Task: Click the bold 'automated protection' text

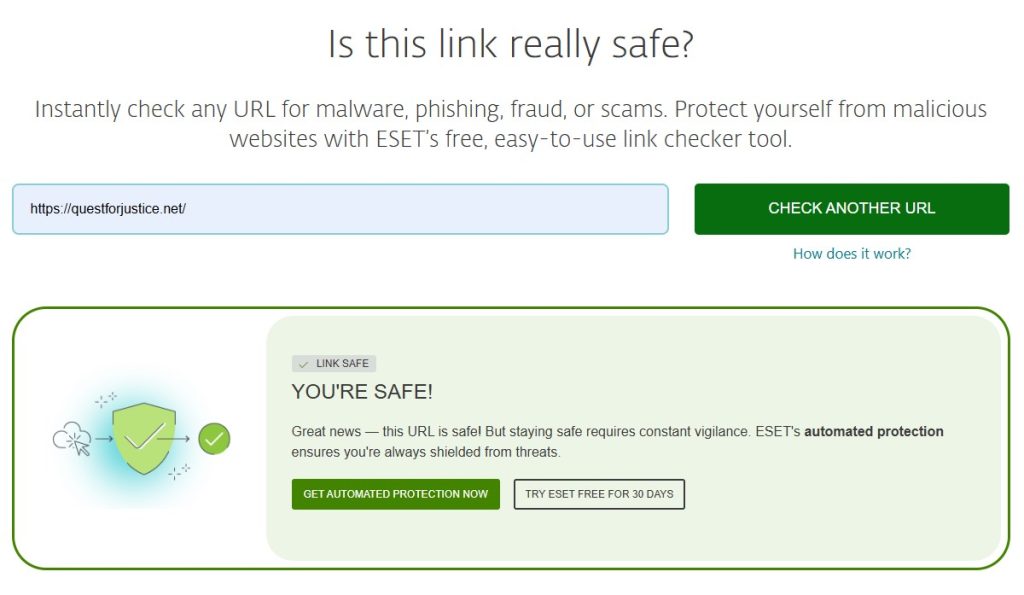Action: coord(874,432)
